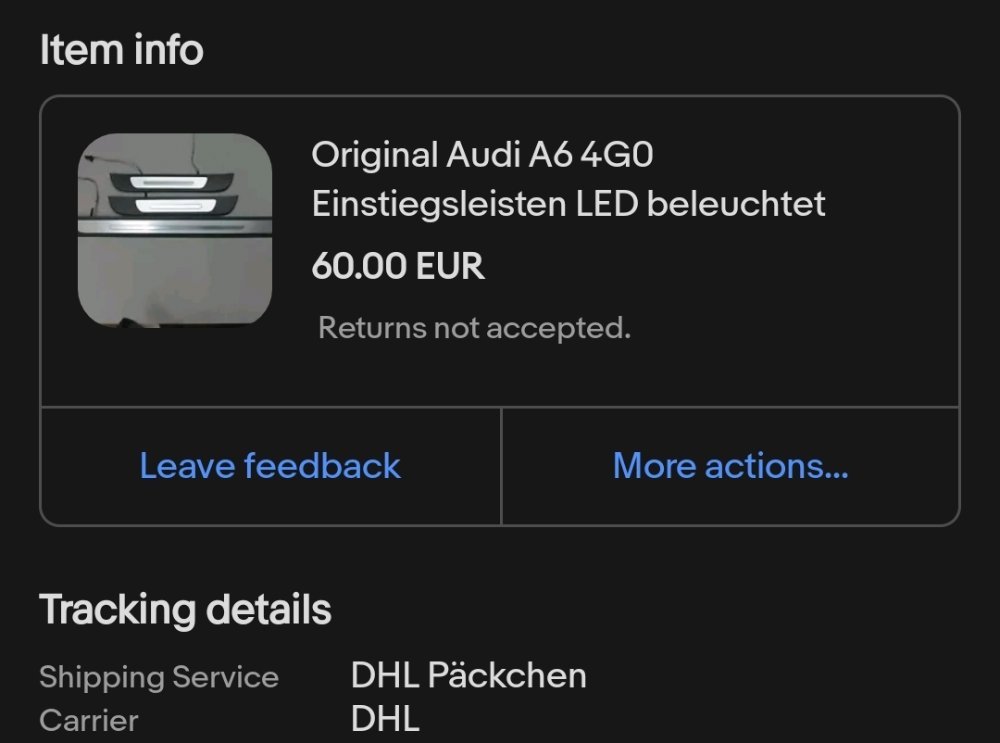Open the More actions... menu

pyautogui.click(x=730, y=466)
